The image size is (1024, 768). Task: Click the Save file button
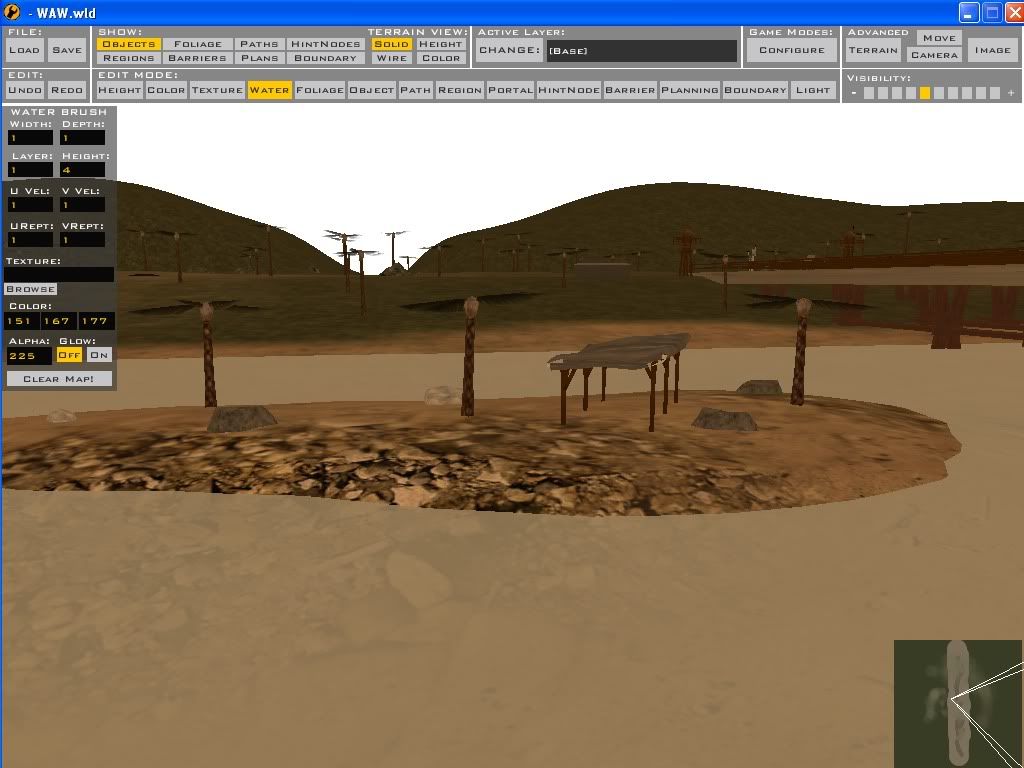(67, 50)
